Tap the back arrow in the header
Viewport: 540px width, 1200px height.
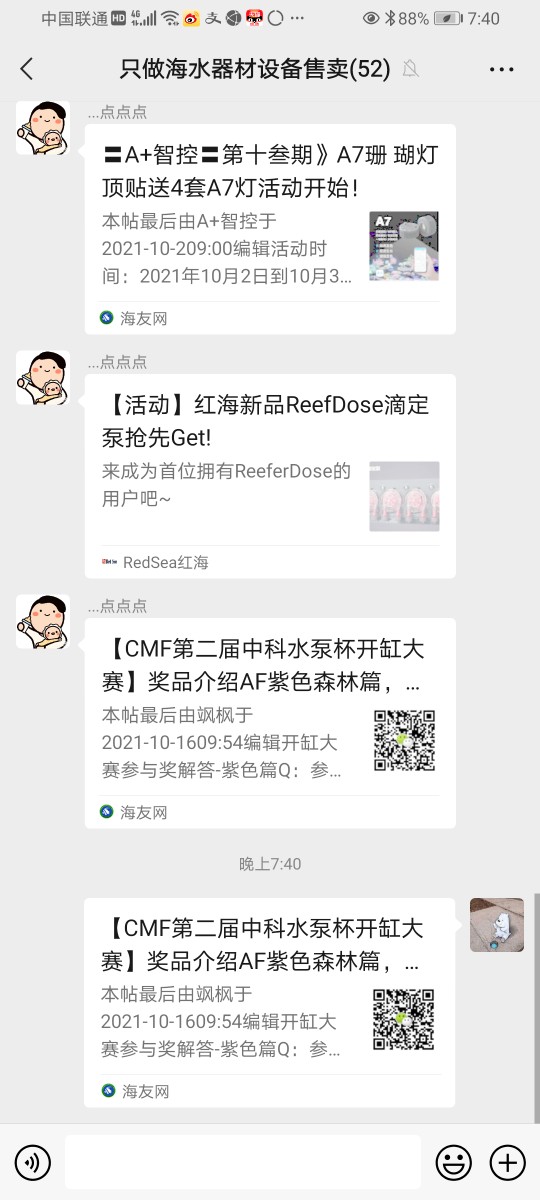point(27,68)
